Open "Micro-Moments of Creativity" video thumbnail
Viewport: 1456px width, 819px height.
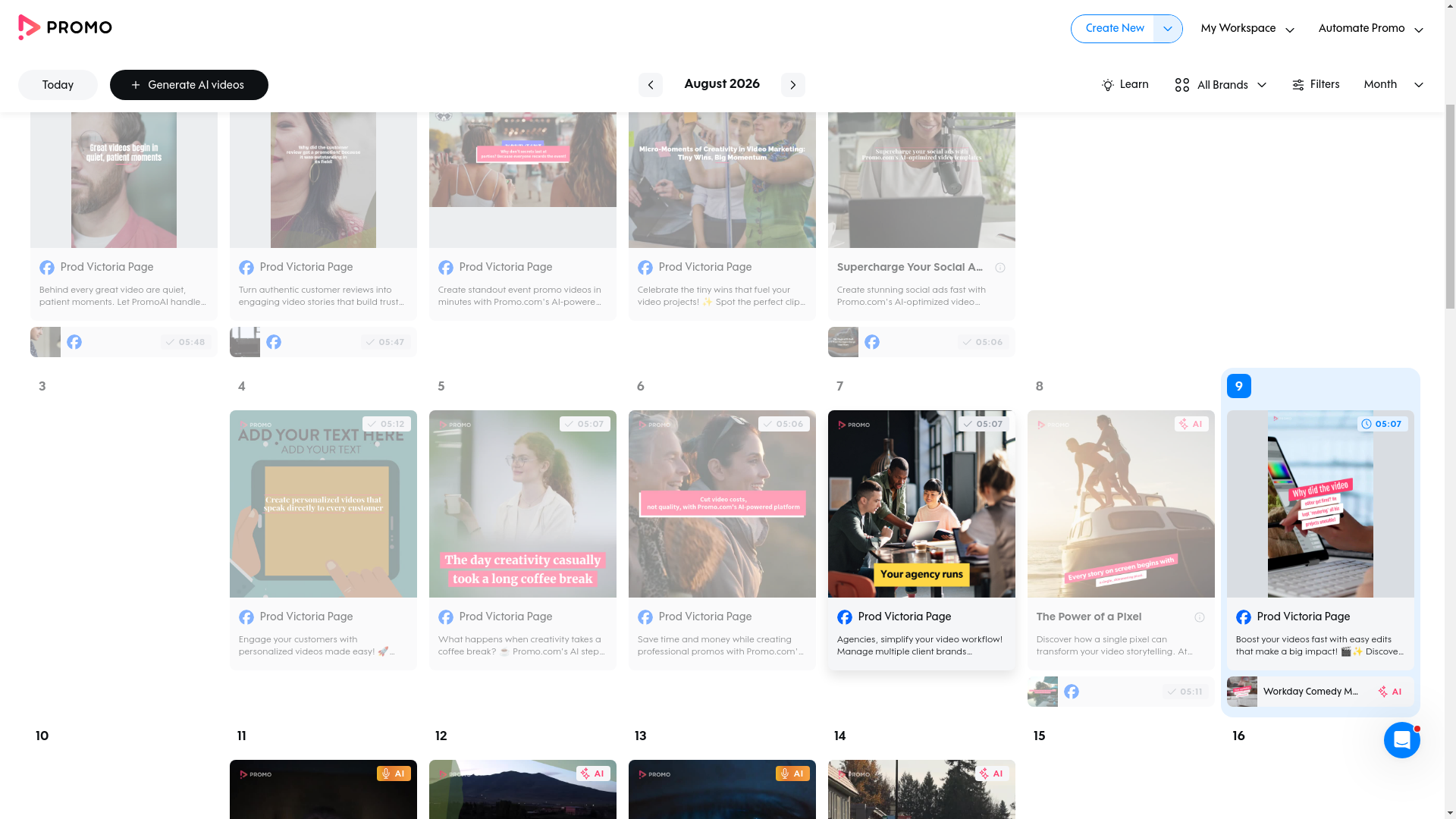(x=722, y=180)
